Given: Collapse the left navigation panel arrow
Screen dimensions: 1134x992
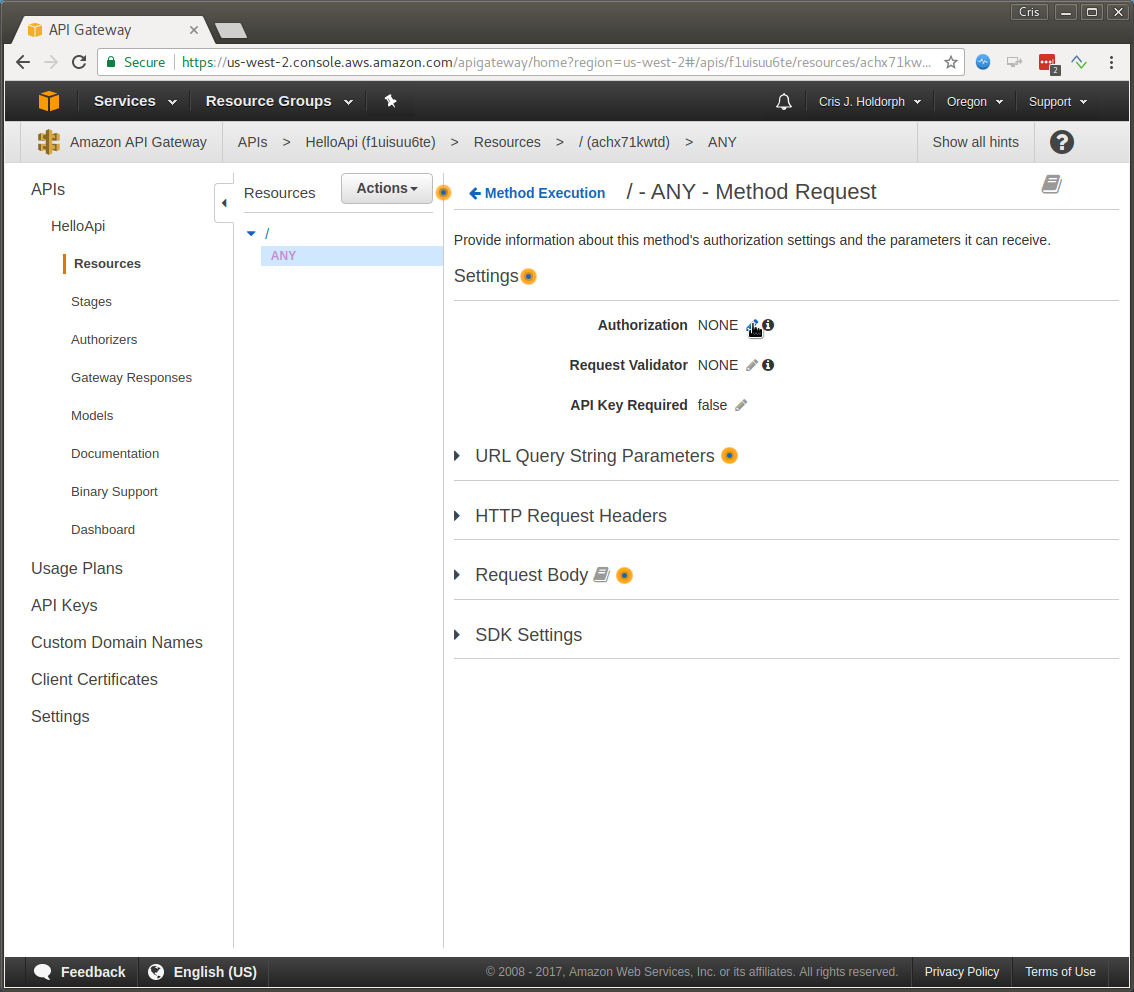Looking at the screenshot, I should [224, 203].
